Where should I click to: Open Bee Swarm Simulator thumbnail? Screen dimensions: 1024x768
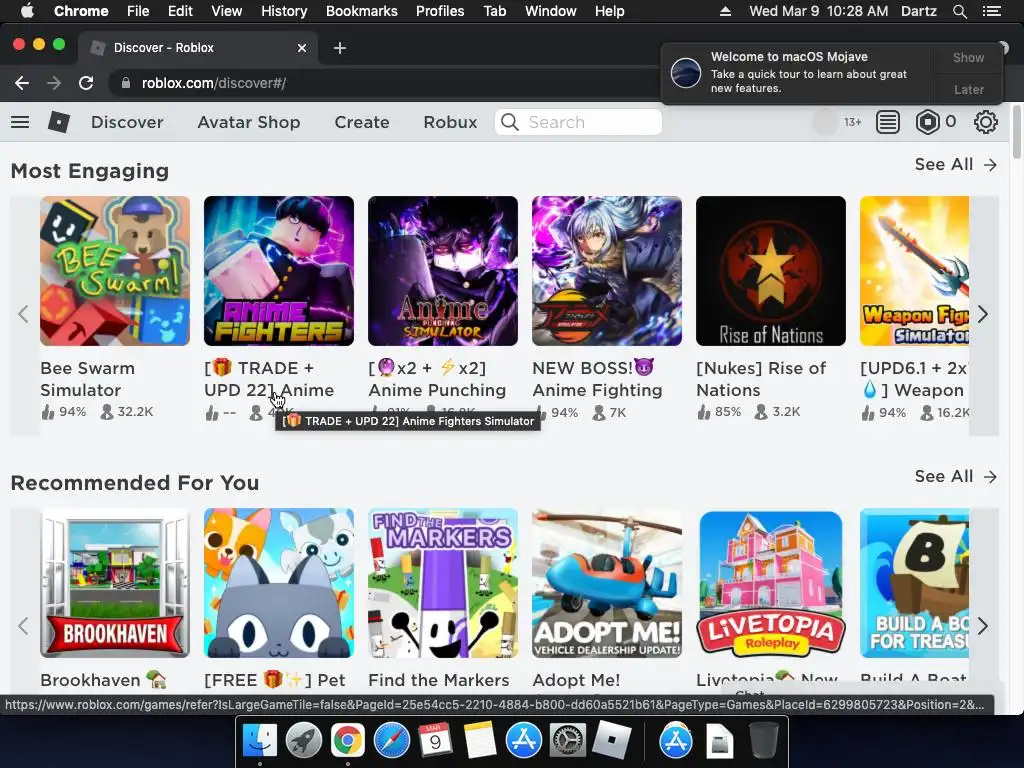point(115,271)
